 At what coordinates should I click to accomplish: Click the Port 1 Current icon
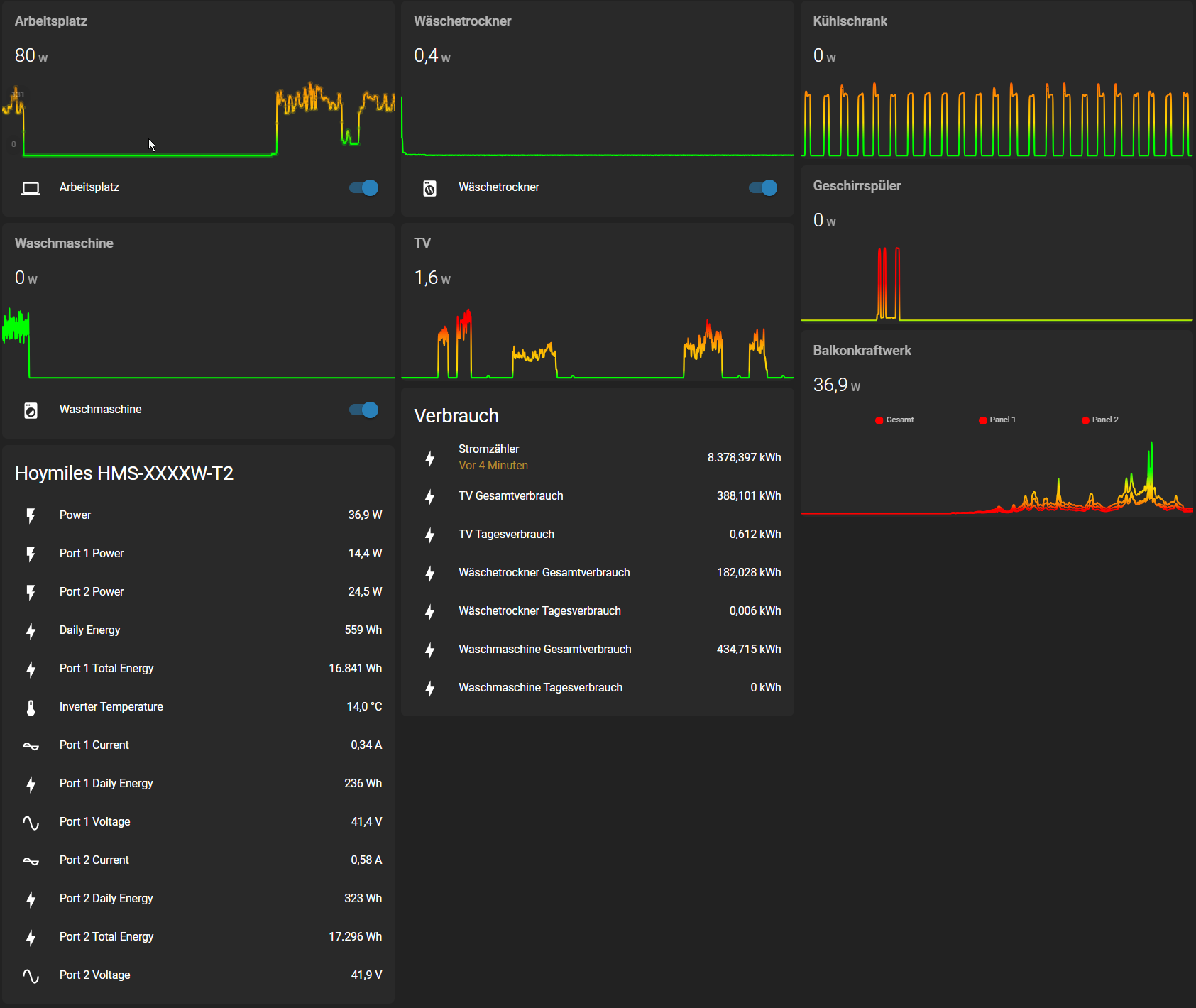(31, 745)
